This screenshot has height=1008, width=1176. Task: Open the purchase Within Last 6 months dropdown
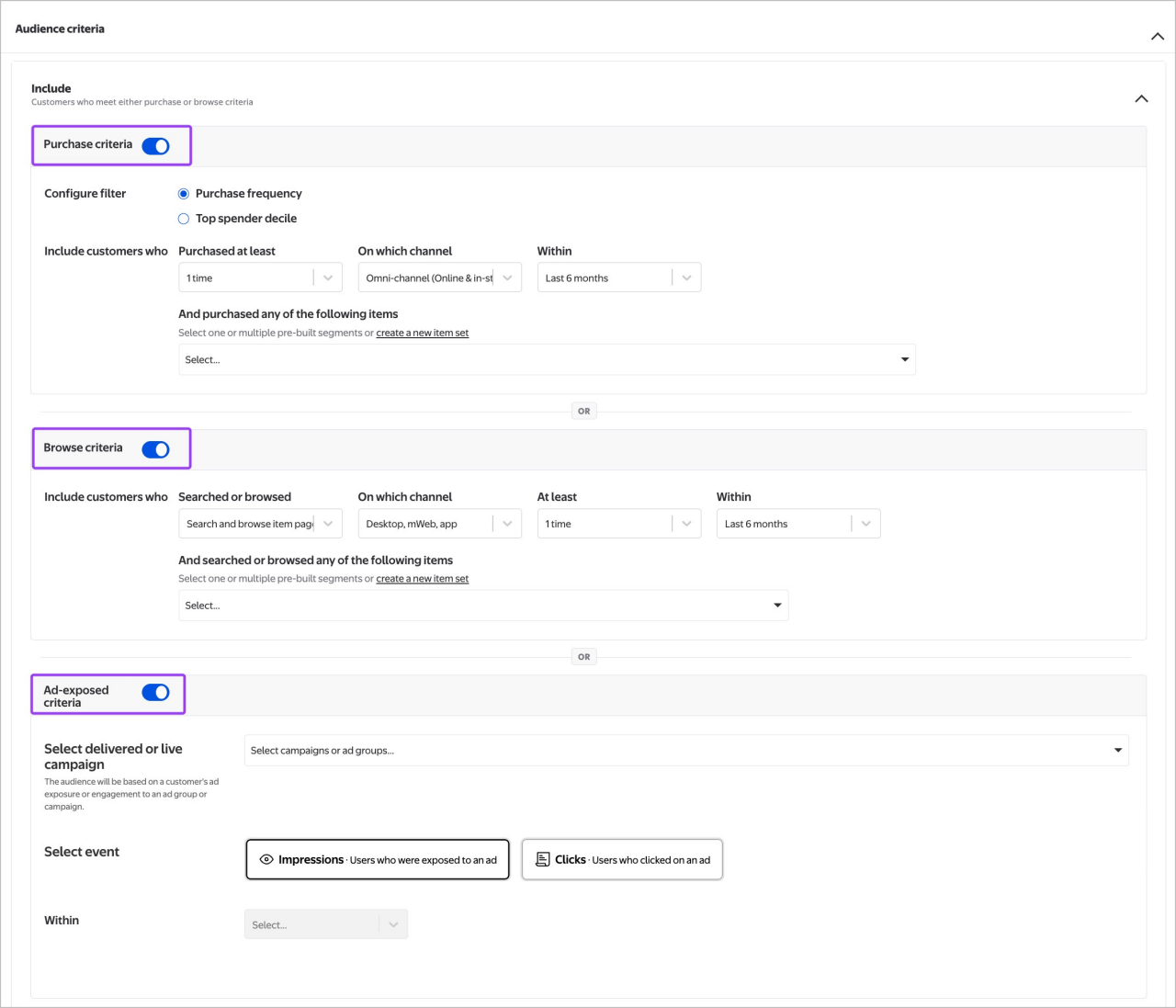point(619,277)
